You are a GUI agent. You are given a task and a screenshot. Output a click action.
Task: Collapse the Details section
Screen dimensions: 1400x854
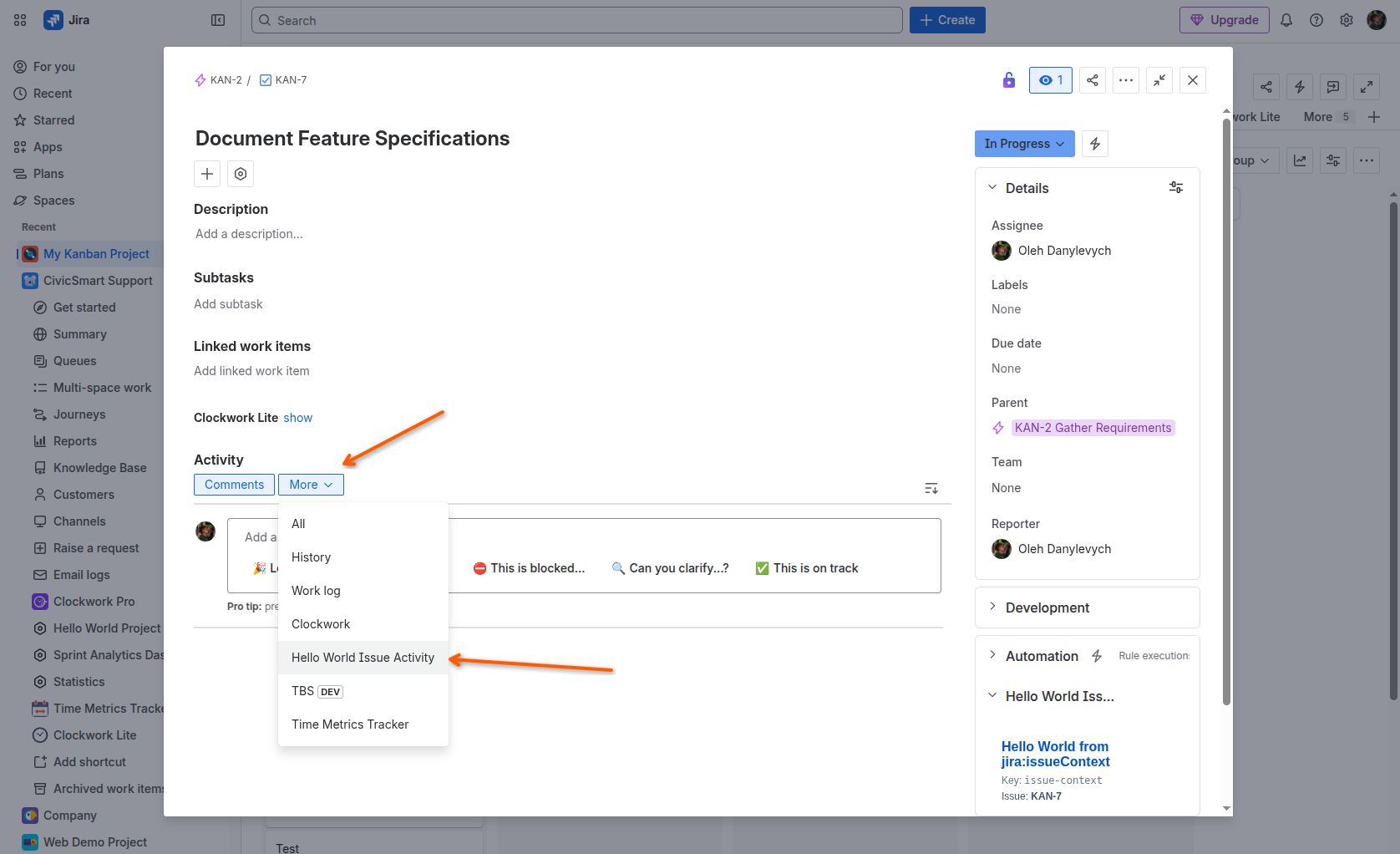[x=992, y=188]
